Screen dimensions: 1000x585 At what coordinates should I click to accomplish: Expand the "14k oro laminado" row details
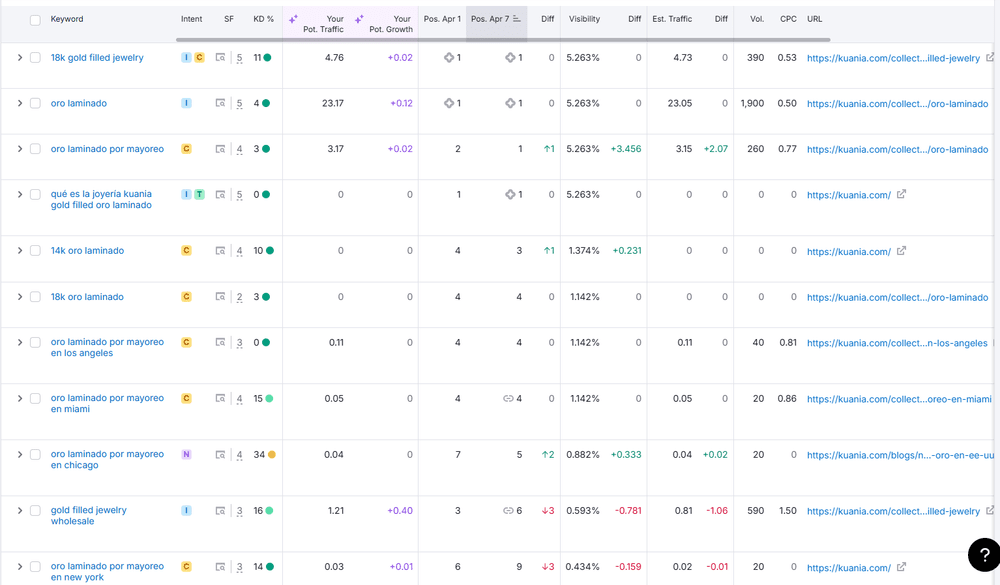[18, 250]
